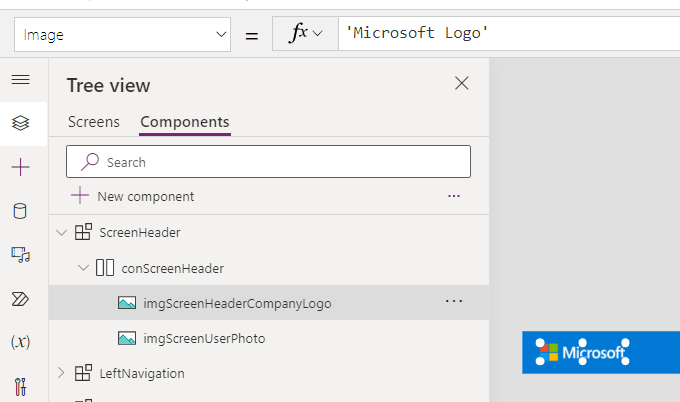Expand the fx formula function dropdown

[306, 34]
